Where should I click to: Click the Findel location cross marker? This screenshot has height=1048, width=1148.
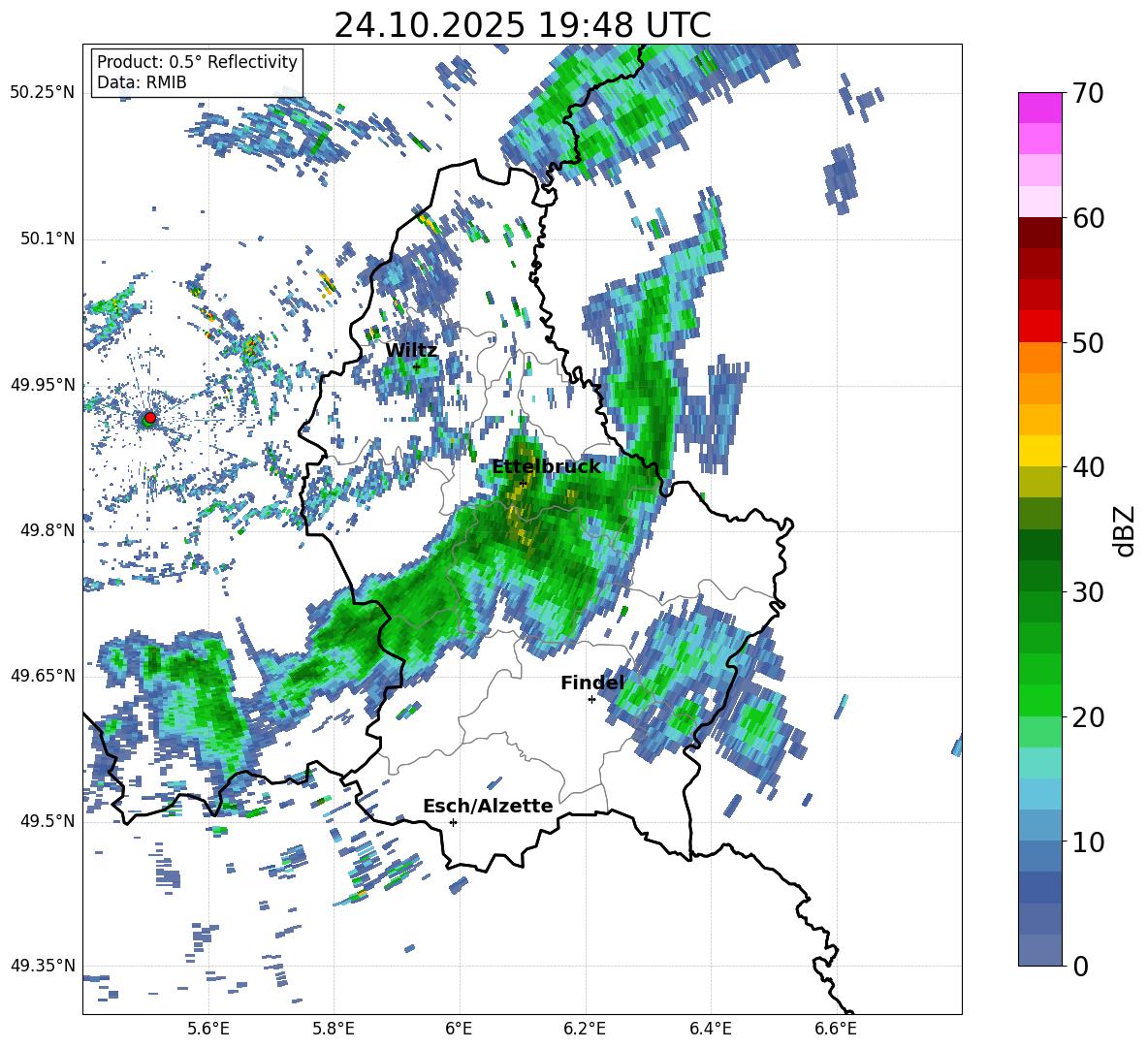(x=591, y=700)
